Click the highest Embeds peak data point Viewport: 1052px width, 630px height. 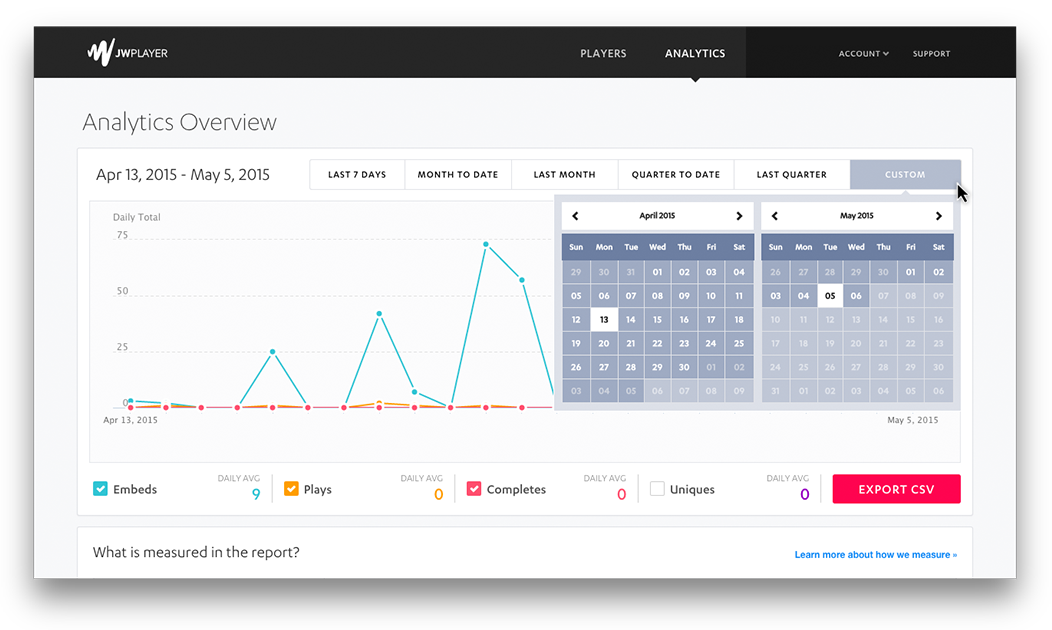point(486,244)
